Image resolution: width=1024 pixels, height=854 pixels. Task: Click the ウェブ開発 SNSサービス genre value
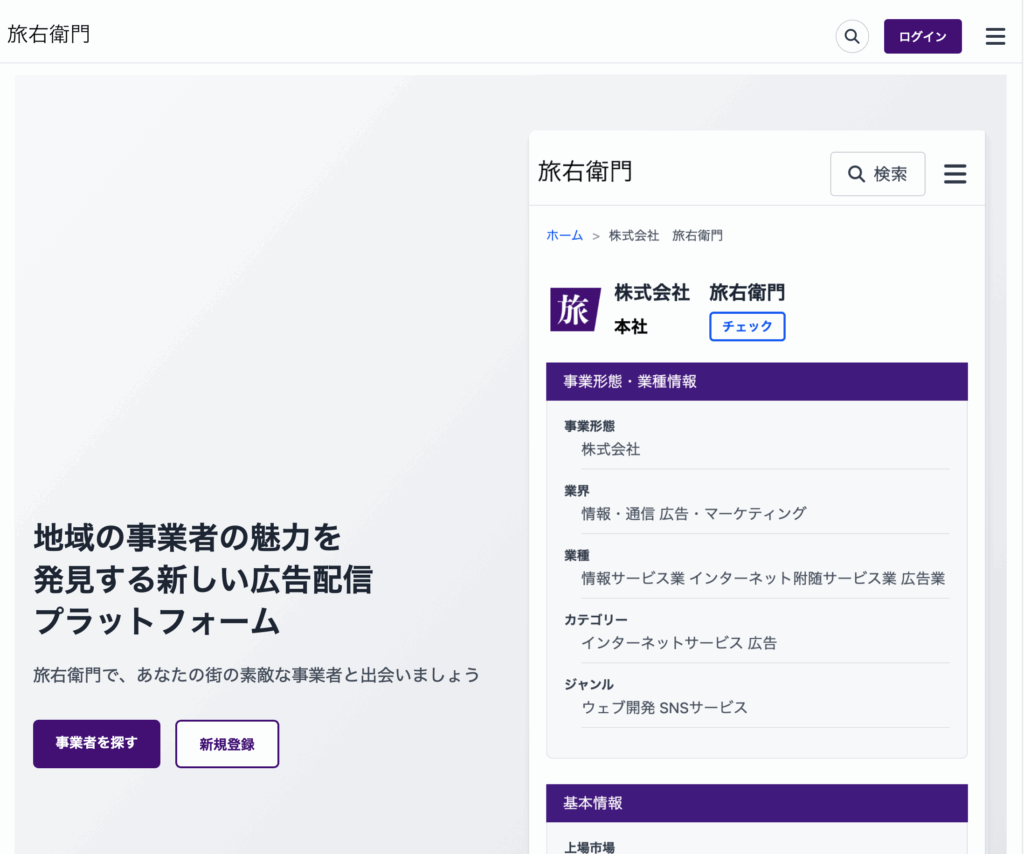[664, 707]
